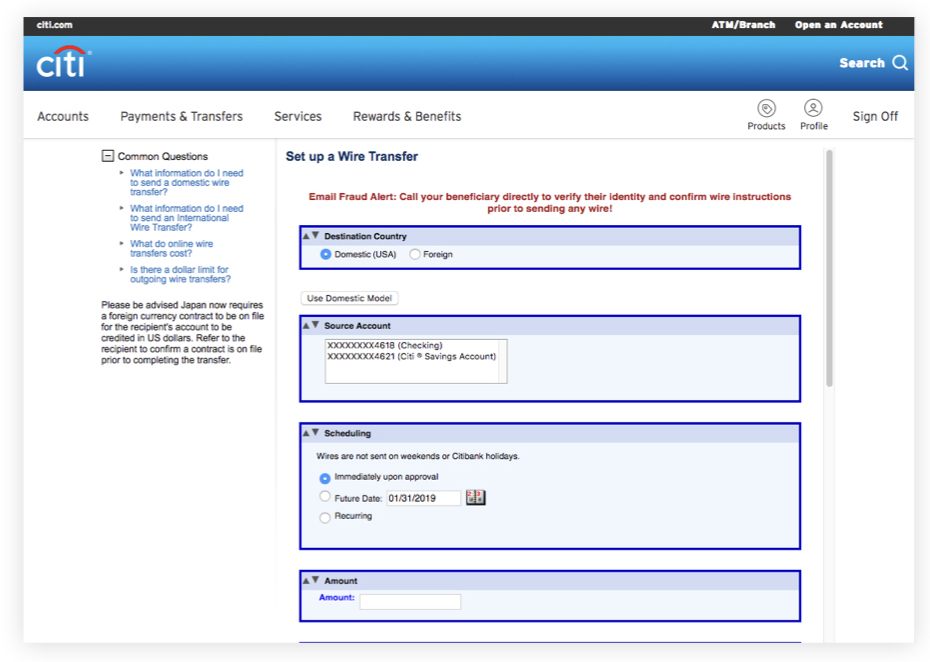
Task: Open the Future Date calendar picker
Action: (x=476, y=498)
